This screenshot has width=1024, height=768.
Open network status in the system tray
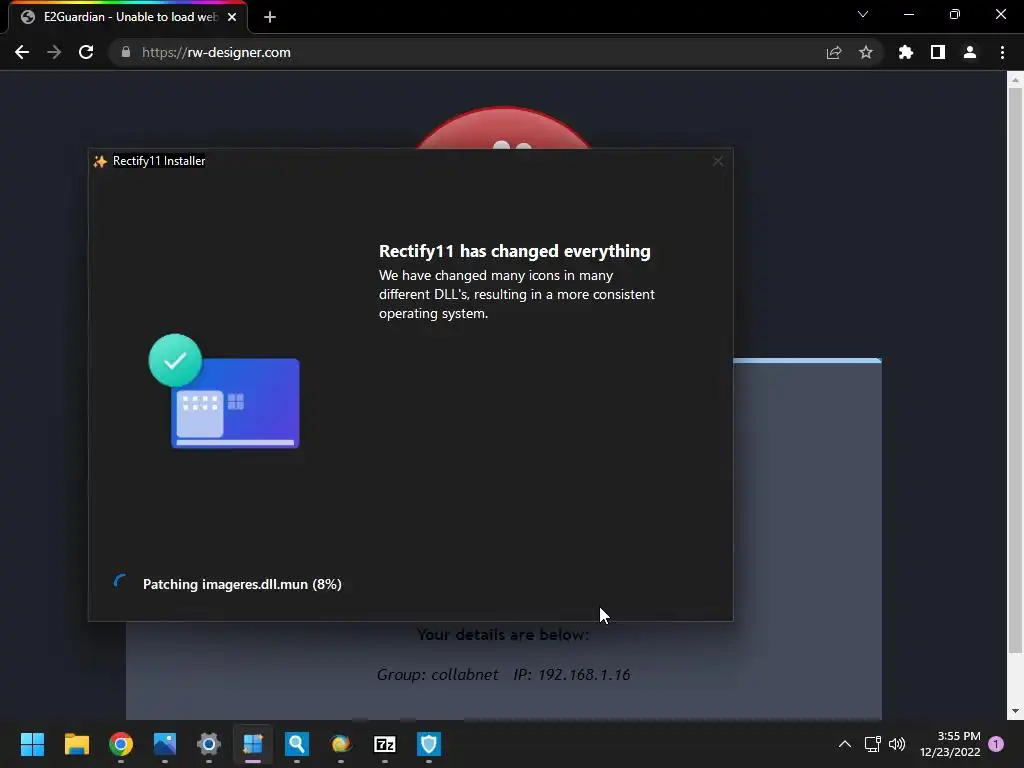point(872,744)
